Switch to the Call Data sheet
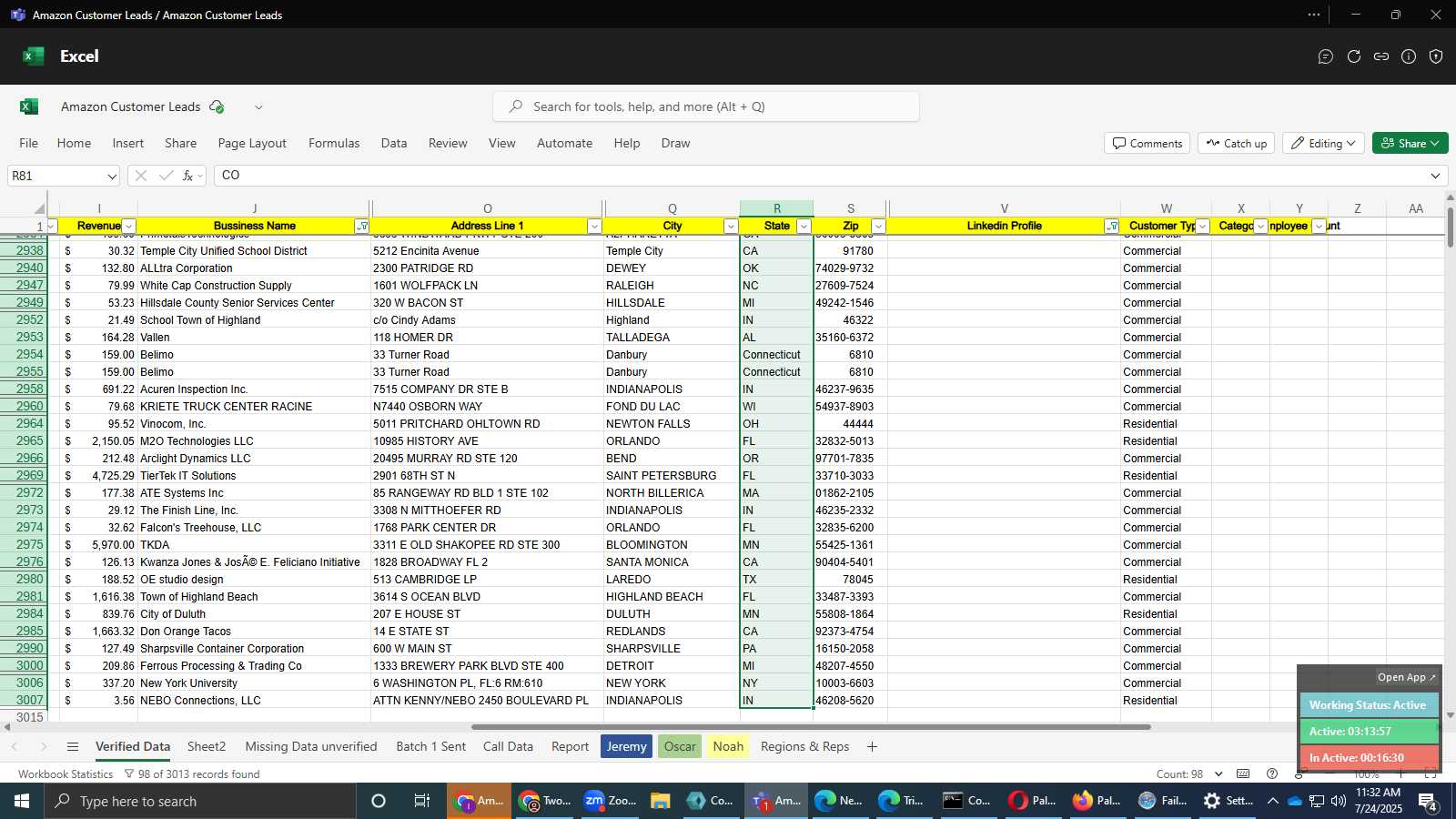1456x819 pixels. 508,746
